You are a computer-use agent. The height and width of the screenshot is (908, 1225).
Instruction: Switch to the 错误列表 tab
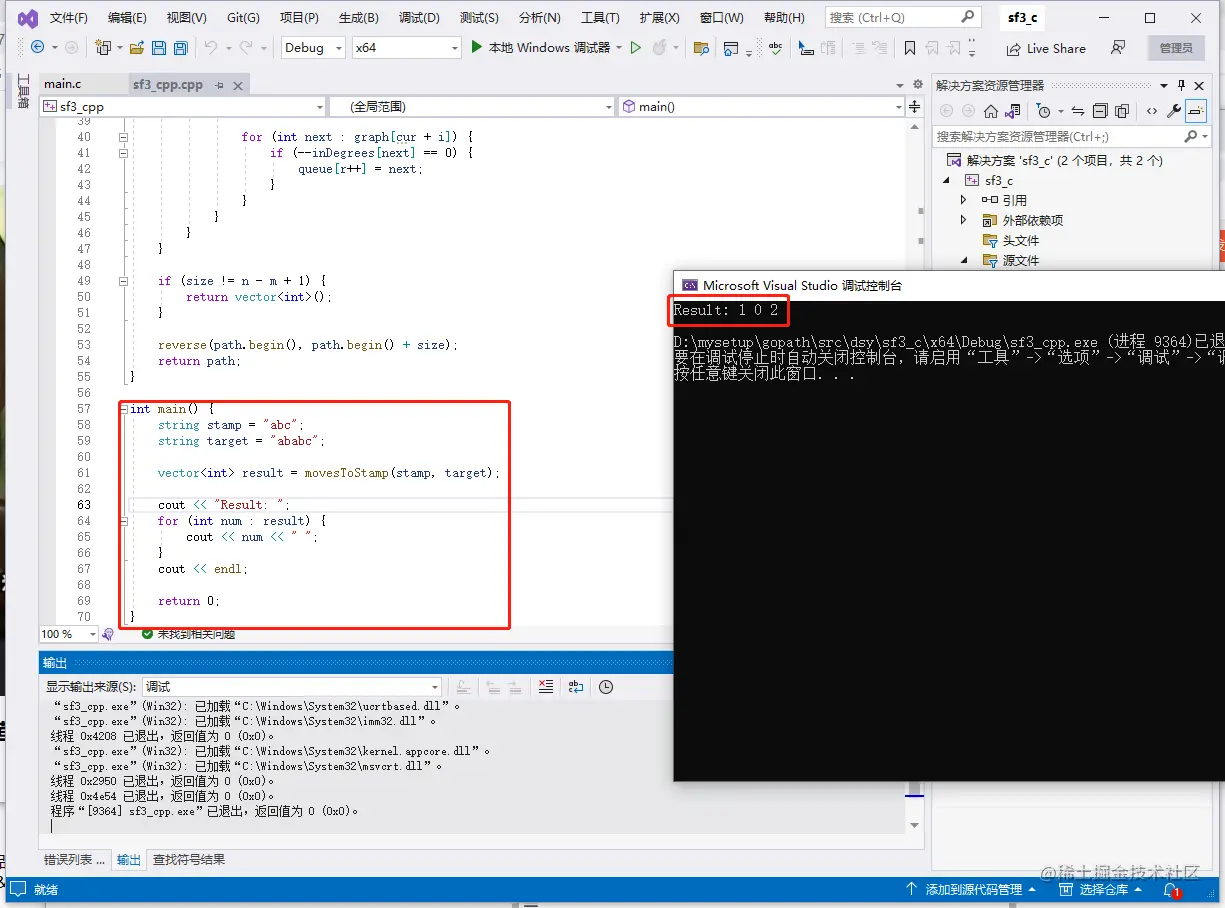pyautogui.click(x=74, y=859)
